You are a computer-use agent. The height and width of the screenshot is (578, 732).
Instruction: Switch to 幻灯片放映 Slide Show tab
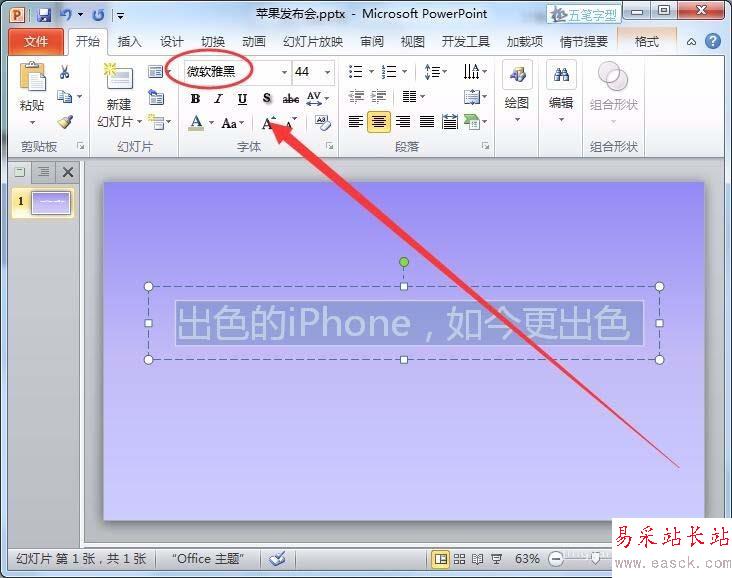click(313, 42)
